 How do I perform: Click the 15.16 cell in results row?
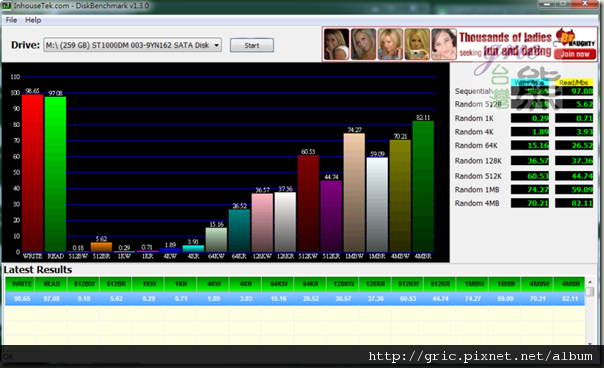(278, 299)
